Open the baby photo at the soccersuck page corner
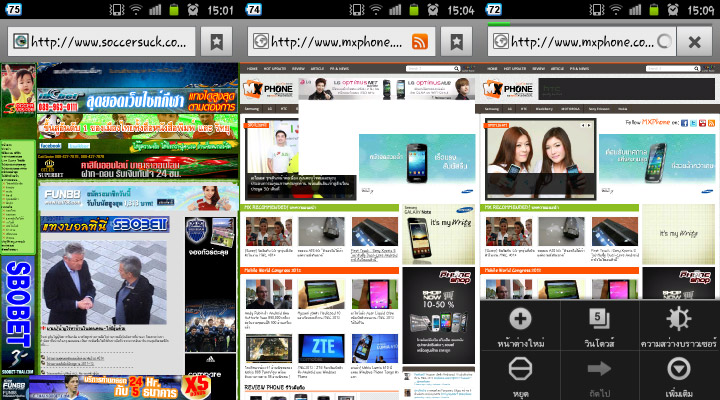This screenshot has height=400, width=720. click(x=18, y=89)
